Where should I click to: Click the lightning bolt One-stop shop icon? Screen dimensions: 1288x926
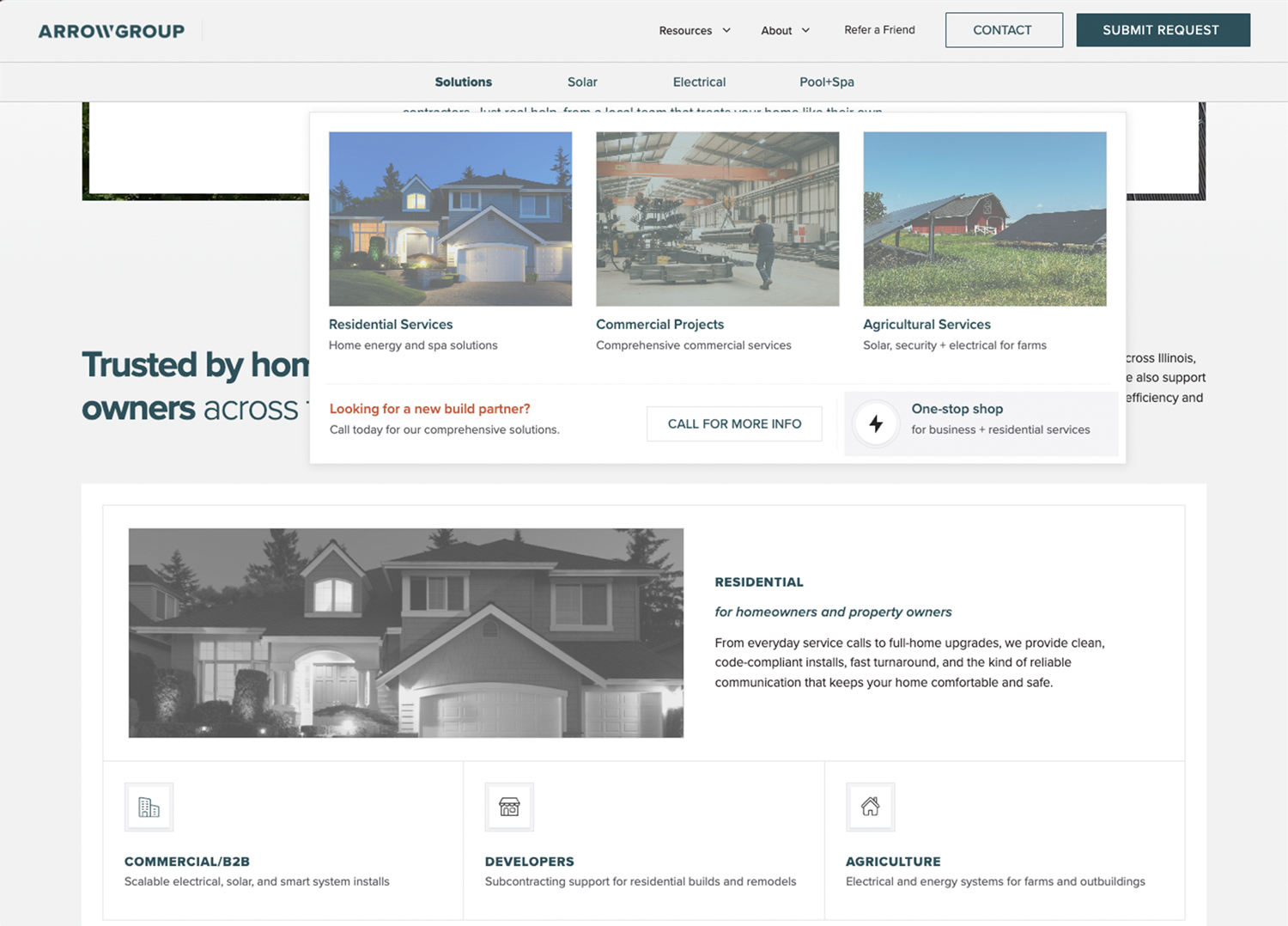click(x=876, y=423)
